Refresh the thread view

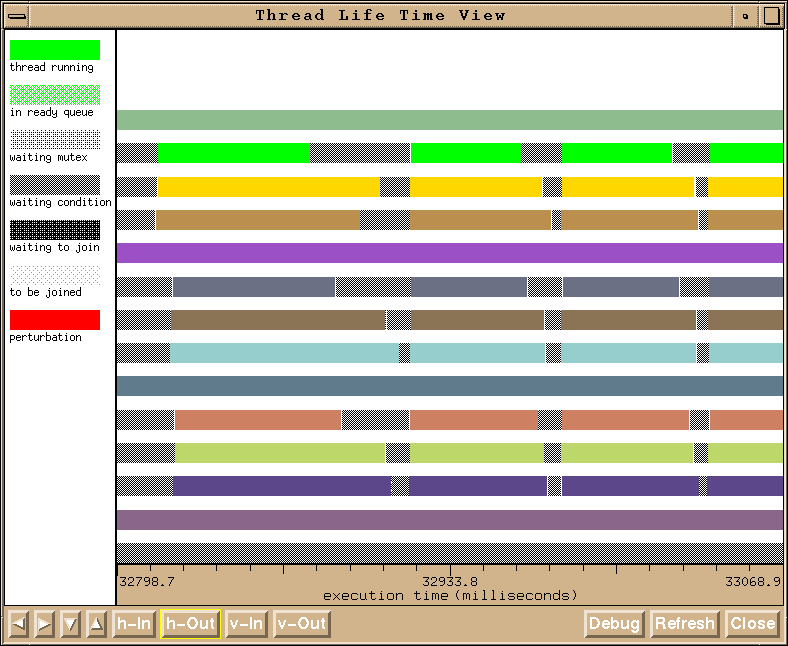coord(684,624)
